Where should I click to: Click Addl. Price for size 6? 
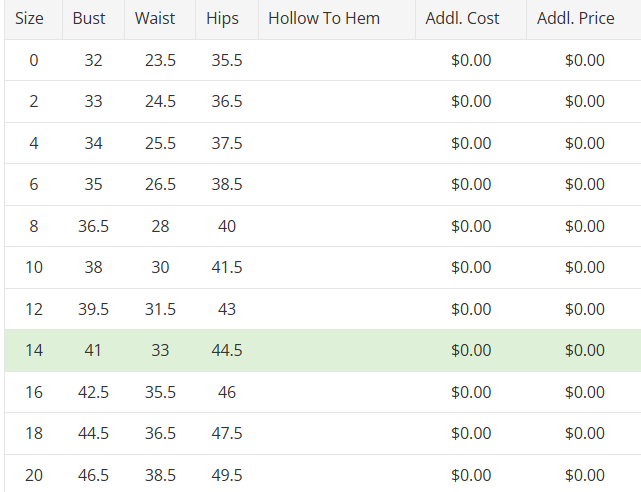point(584,185)
